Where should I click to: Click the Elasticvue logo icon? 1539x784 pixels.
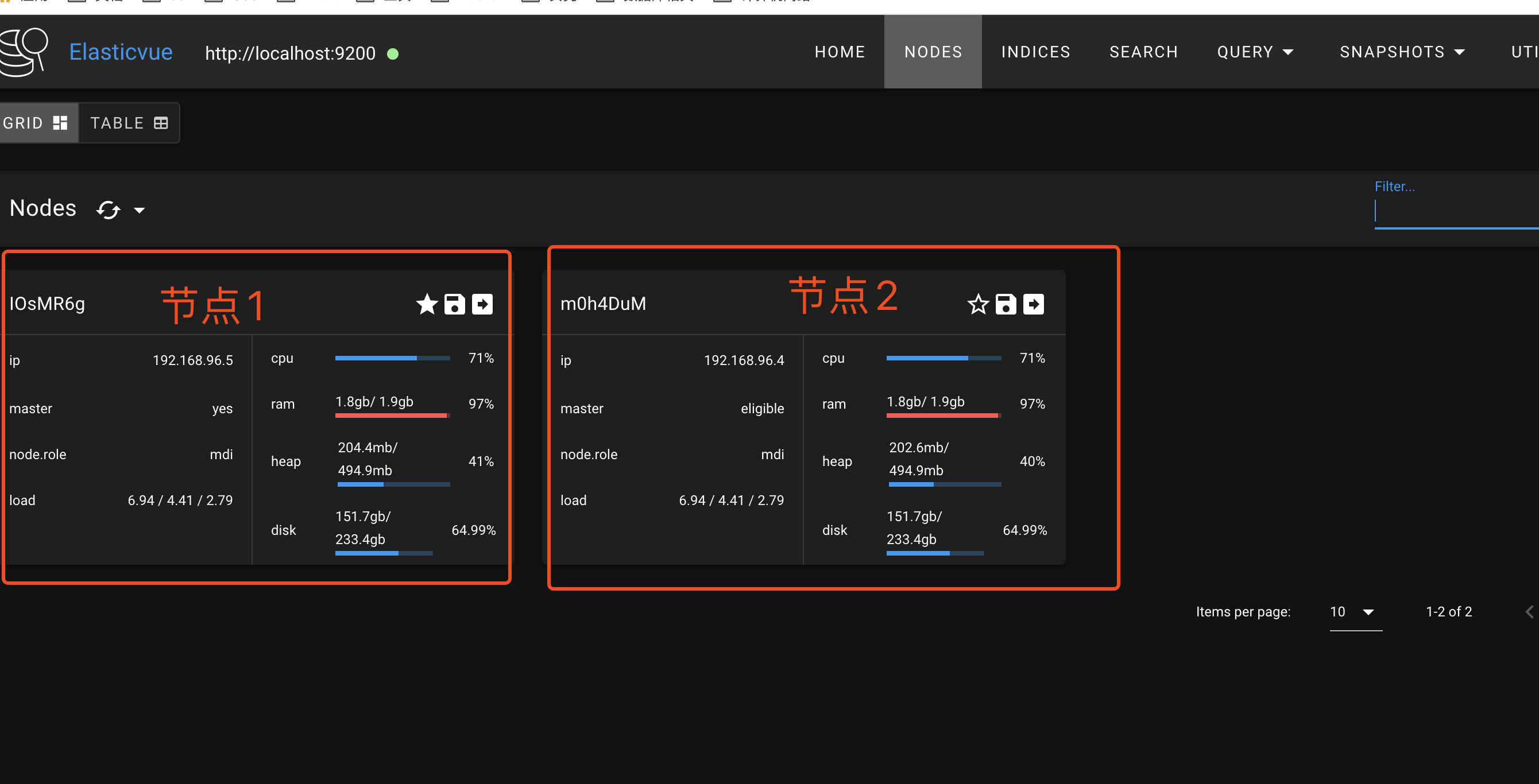(24, 52)
